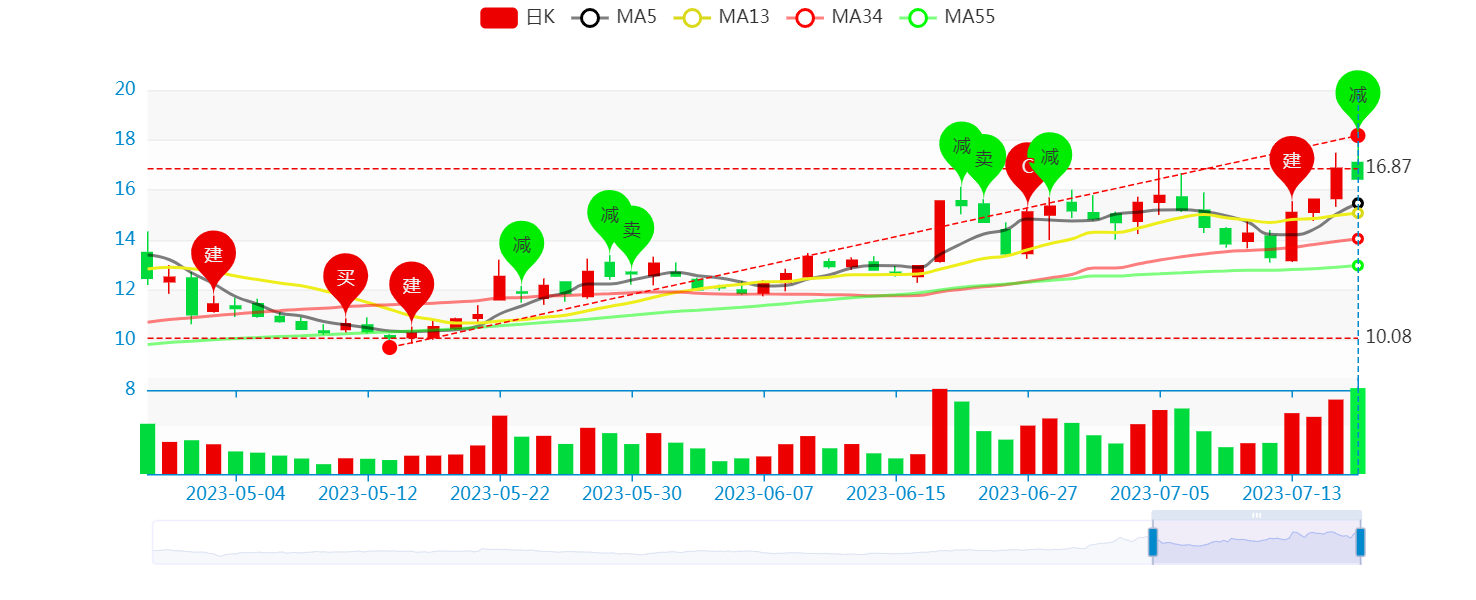Click the y-axis label 8
This screenshot has height=600, width=1476.
pyautogui.click(x=130, y=388)
